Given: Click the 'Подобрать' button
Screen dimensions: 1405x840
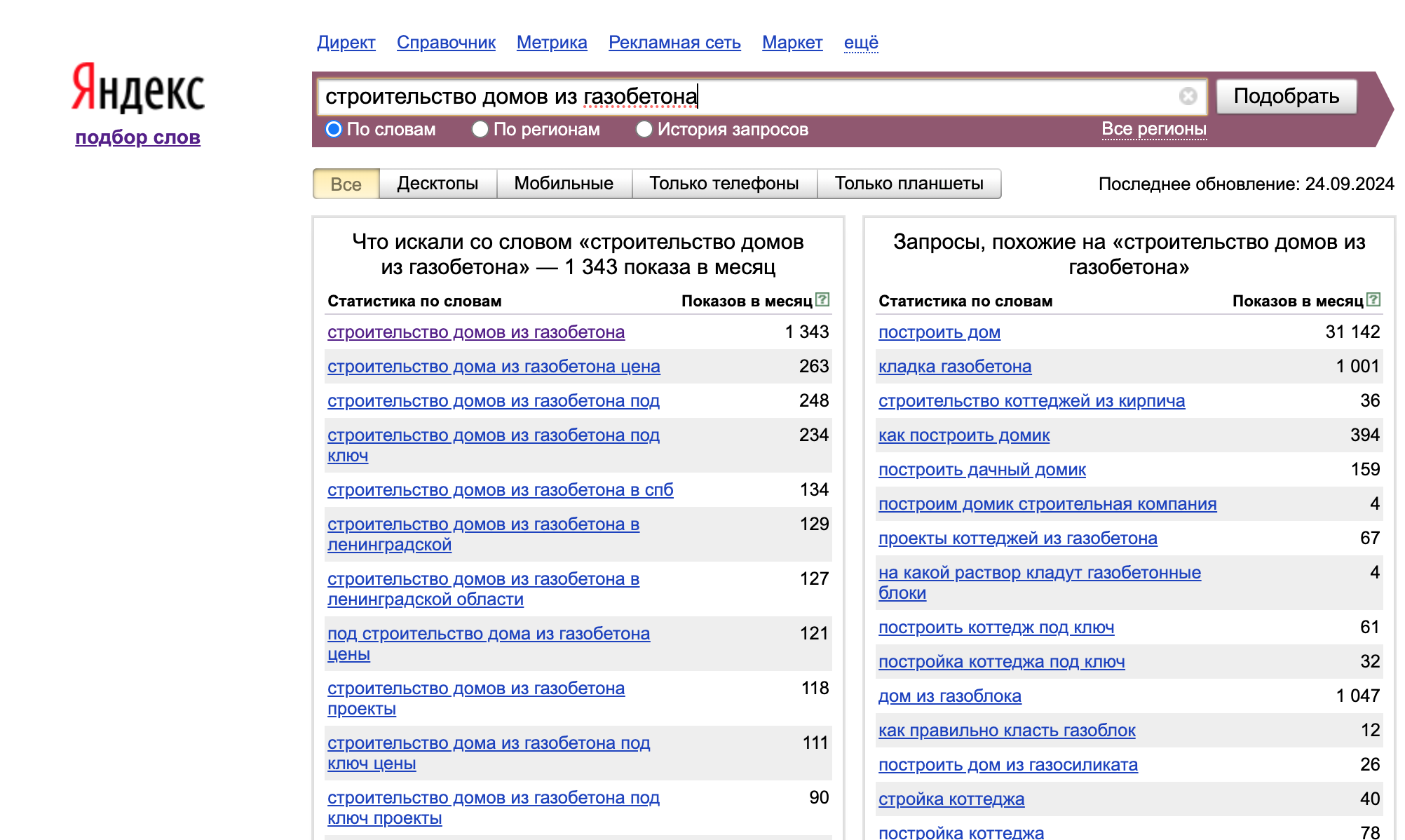Looking at the screenshot, I should tap(1287, 96).
